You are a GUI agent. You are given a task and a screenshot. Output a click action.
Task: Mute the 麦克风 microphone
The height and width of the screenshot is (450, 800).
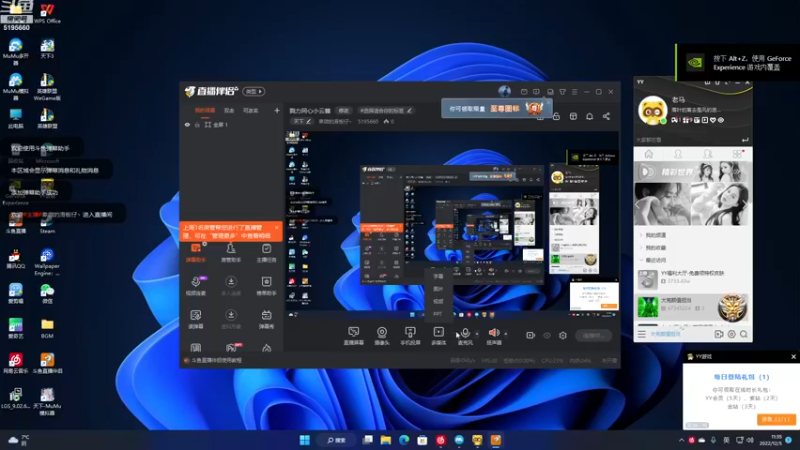[x=465, y=336]
